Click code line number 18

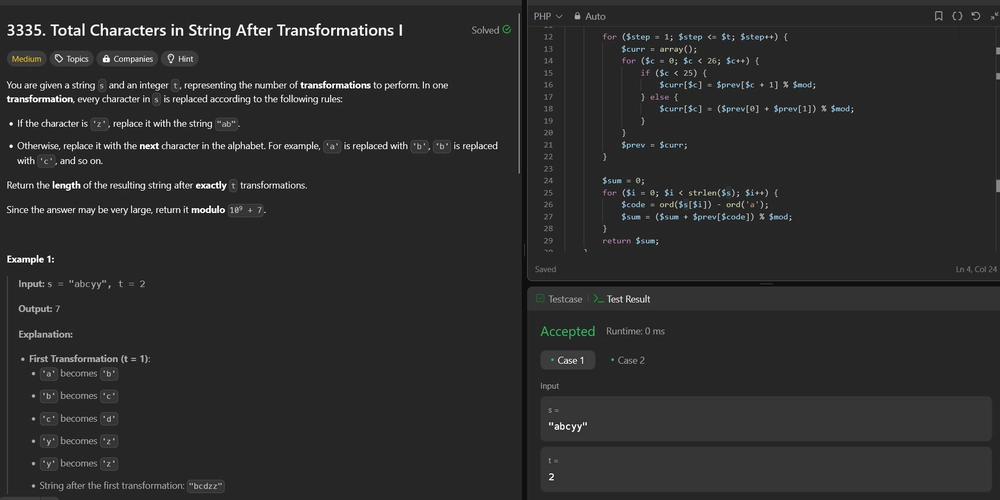click(548, 109)
